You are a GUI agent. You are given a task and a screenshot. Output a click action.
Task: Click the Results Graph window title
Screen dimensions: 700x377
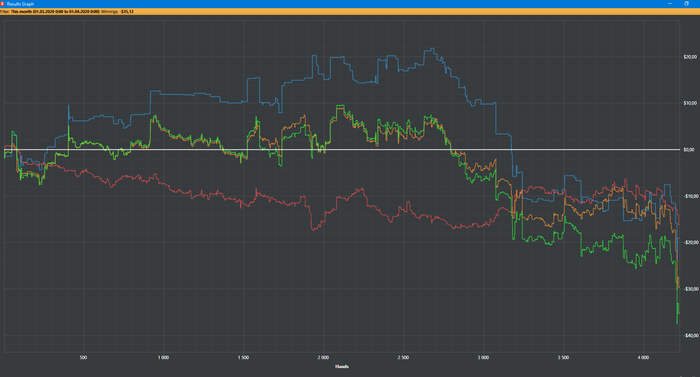pos(21,4)
